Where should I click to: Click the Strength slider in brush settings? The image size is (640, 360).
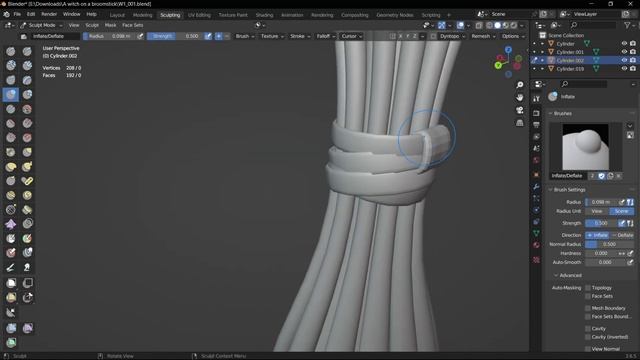[x=601, y=224]
